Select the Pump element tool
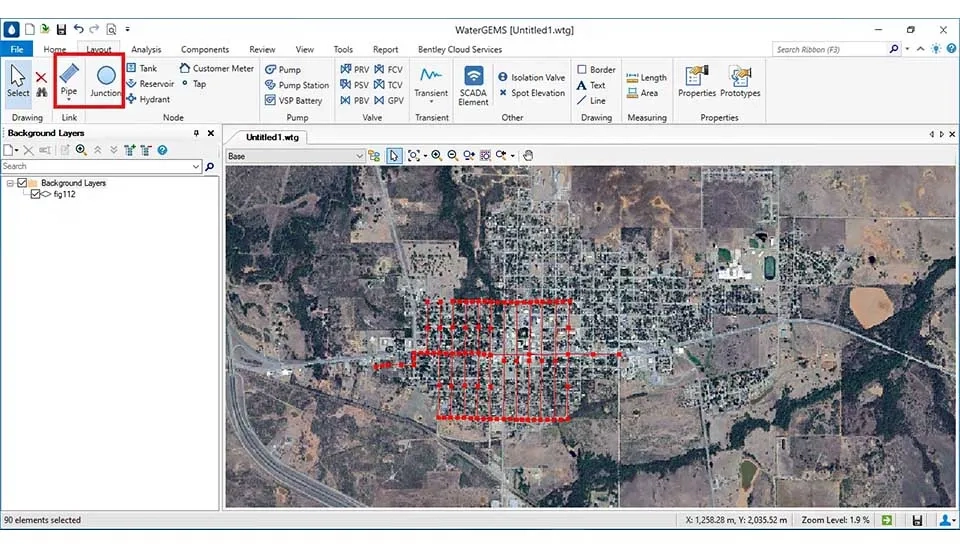The image size is (960, 548). point(283,69)
